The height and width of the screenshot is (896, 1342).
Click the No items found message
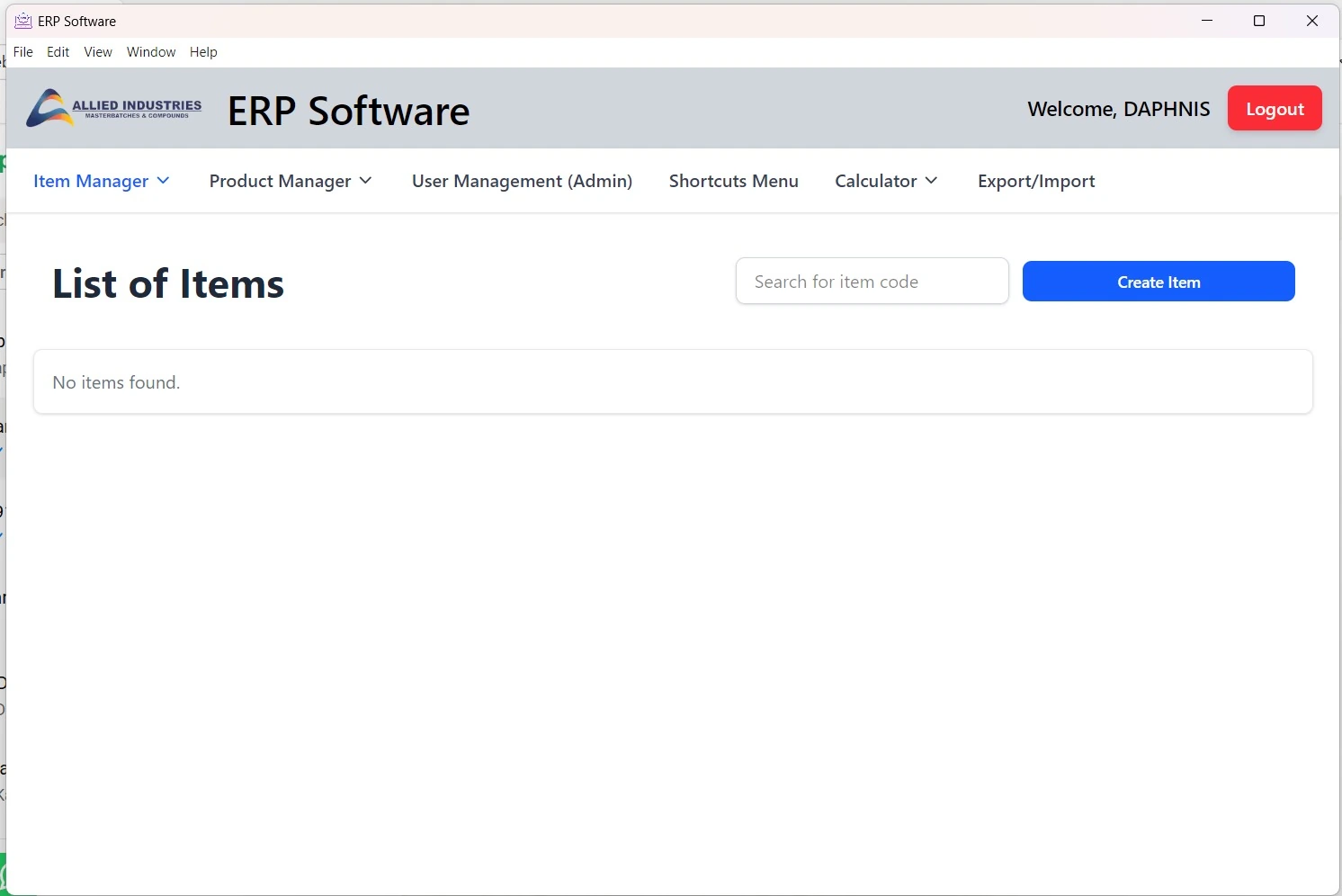(116, 382)
